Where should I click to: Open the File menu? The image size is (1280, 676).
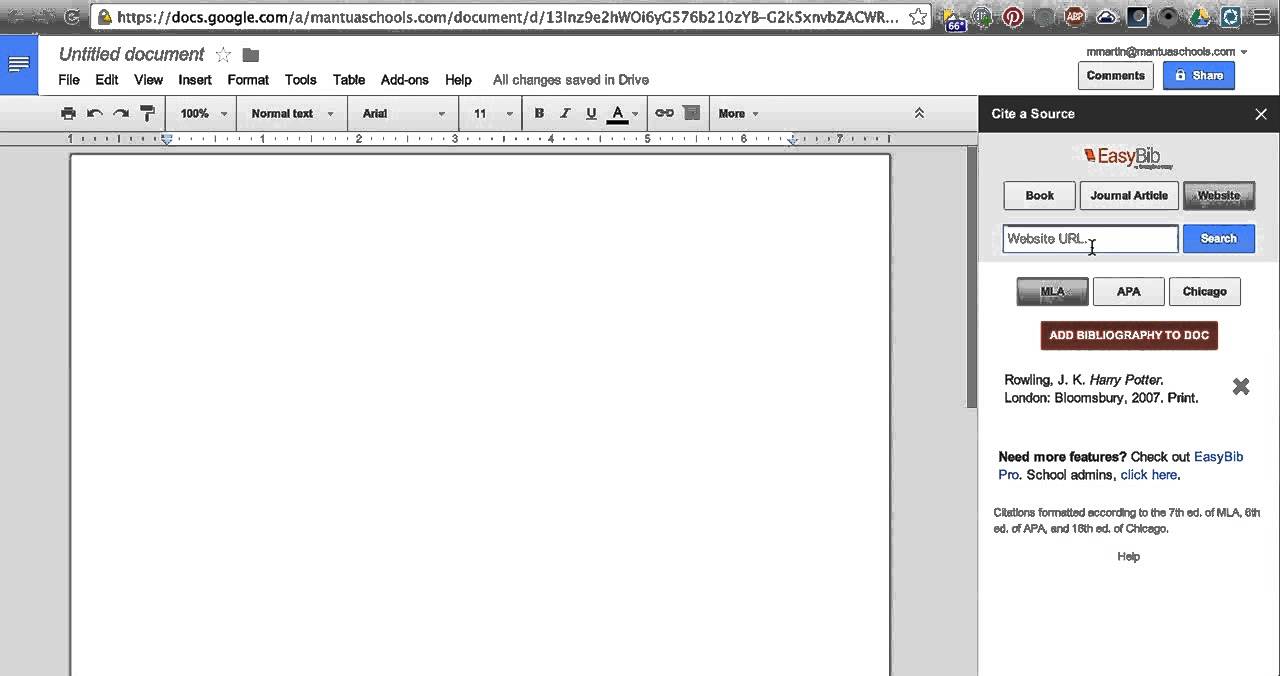tap(69, 80)
